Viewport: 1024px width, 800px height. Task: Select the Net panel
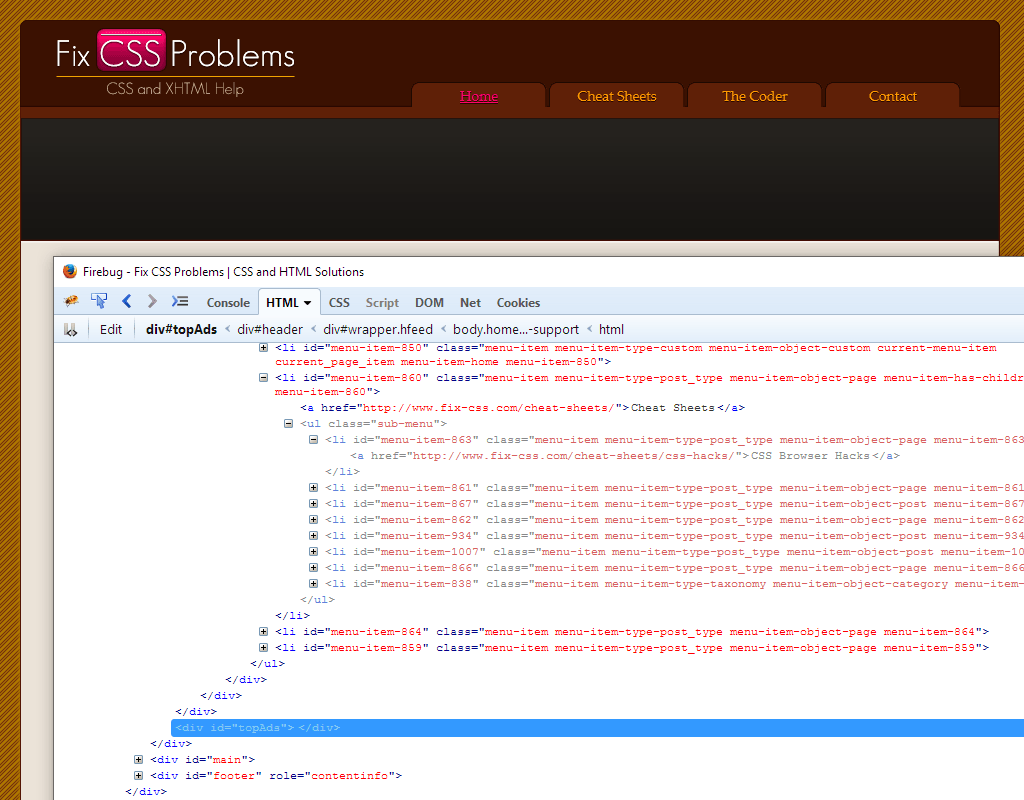(470, 302)
